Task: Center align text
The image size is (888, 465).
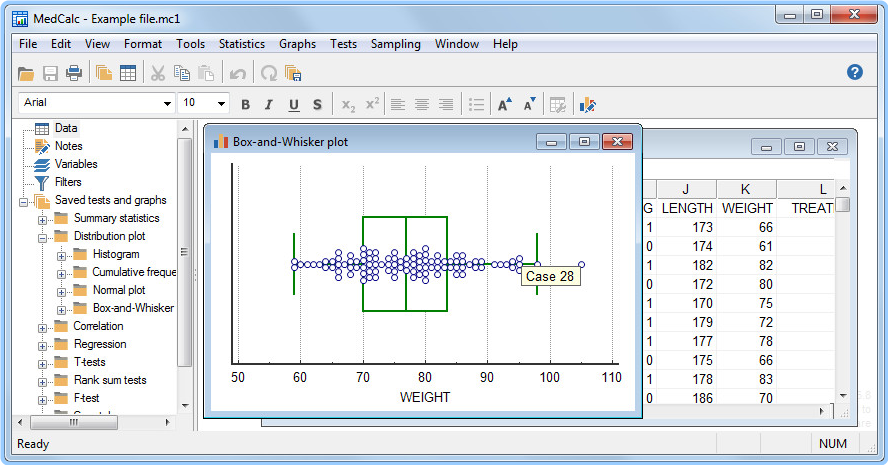Action: click(421, 104)
